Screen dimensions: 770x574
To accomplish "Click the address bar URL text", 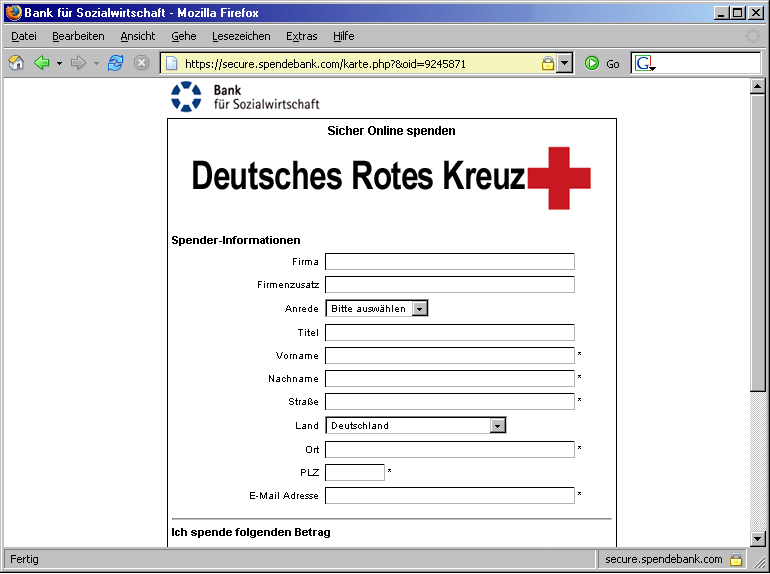I will (325, 64).
